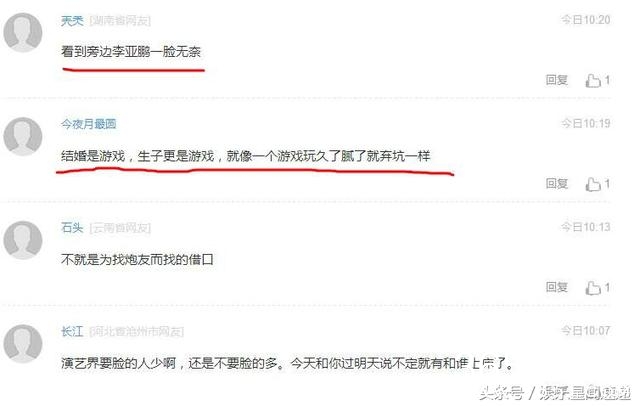The height and width of the screenshot is (406, 640).
Task: Open username link 长江
Action: click(x=72, y=331)
